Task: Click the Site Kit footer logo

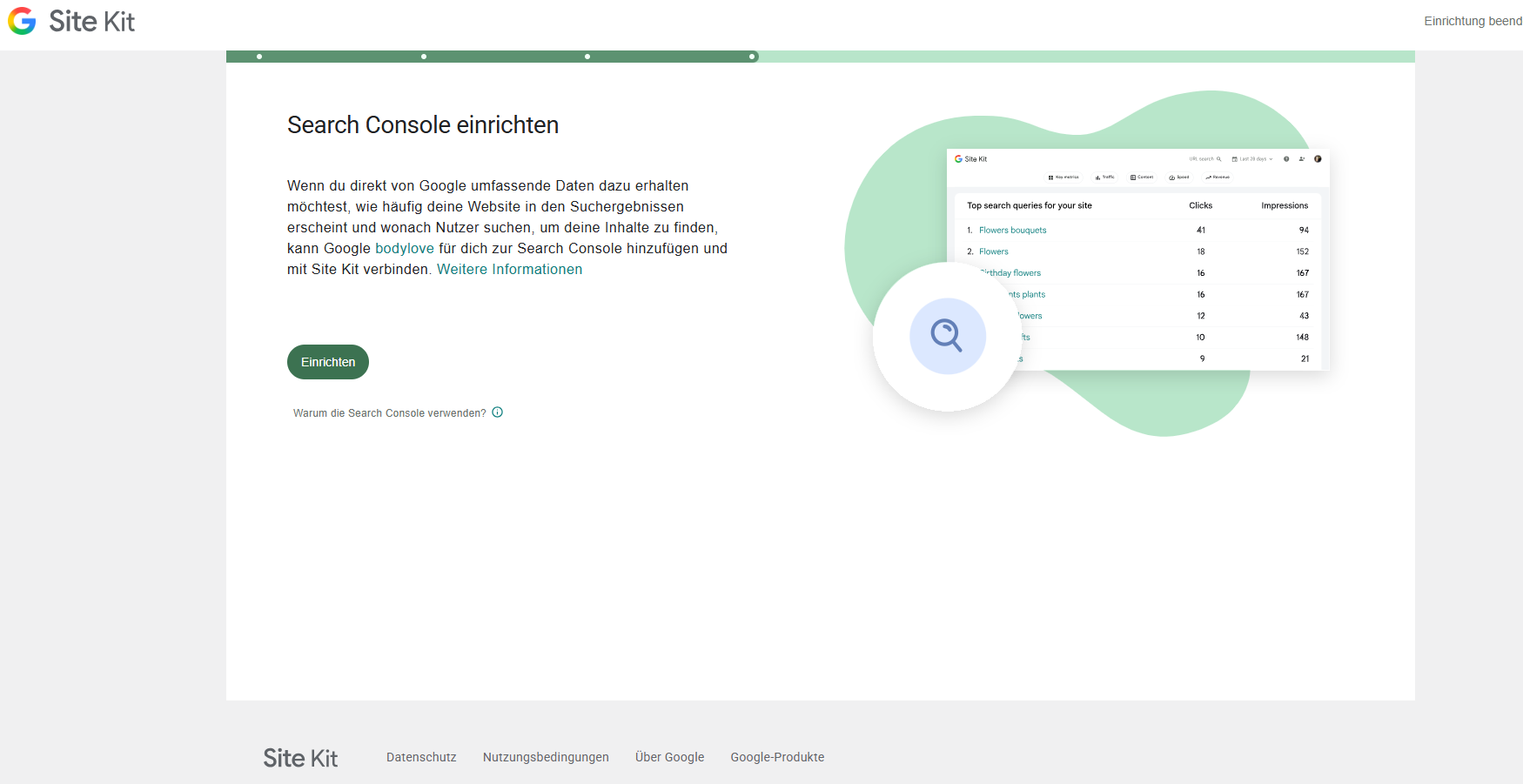Action: point(300,758)
